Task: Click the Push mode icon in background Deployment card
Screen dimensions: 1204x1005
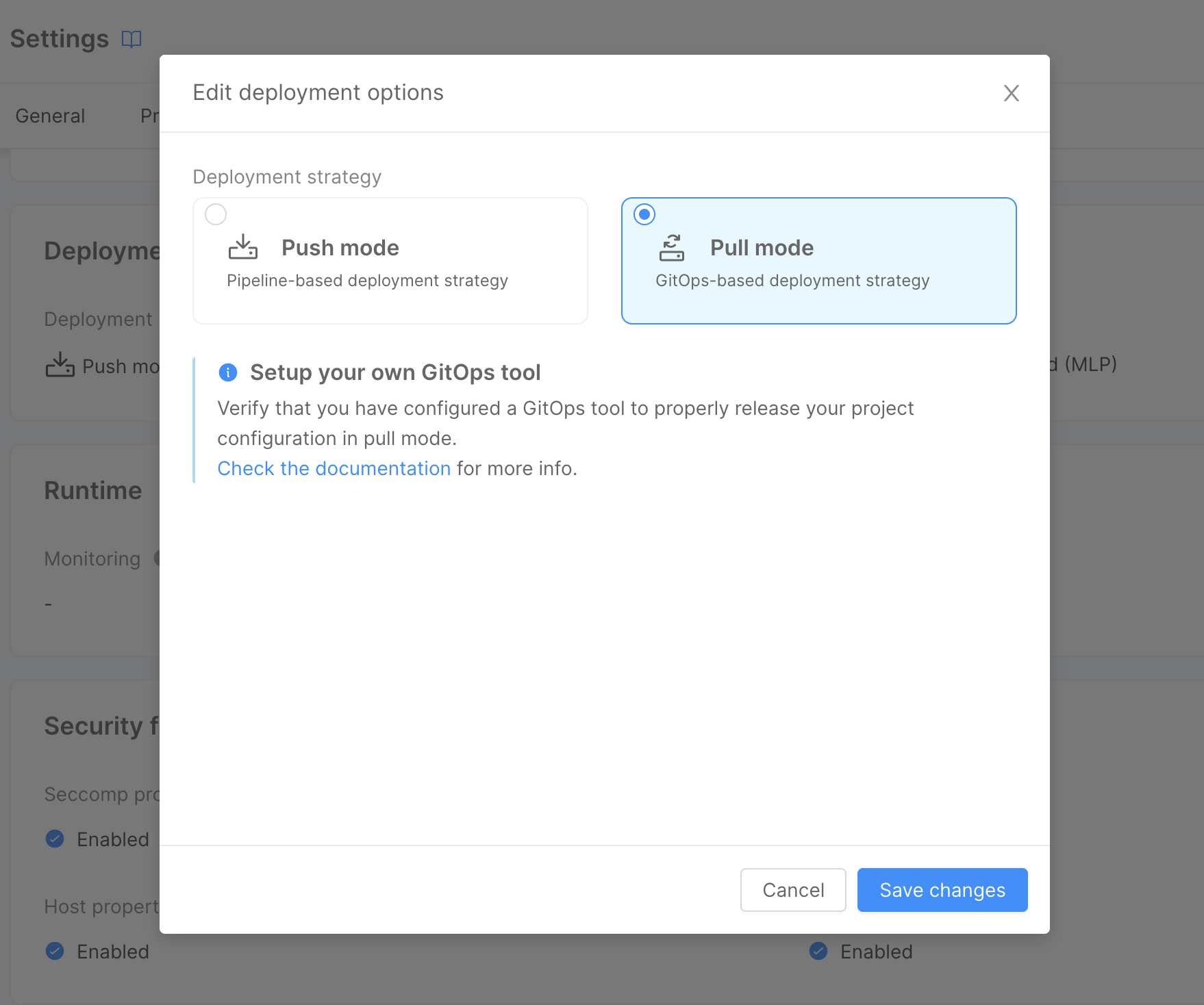Action: click(x=60, y=366)
